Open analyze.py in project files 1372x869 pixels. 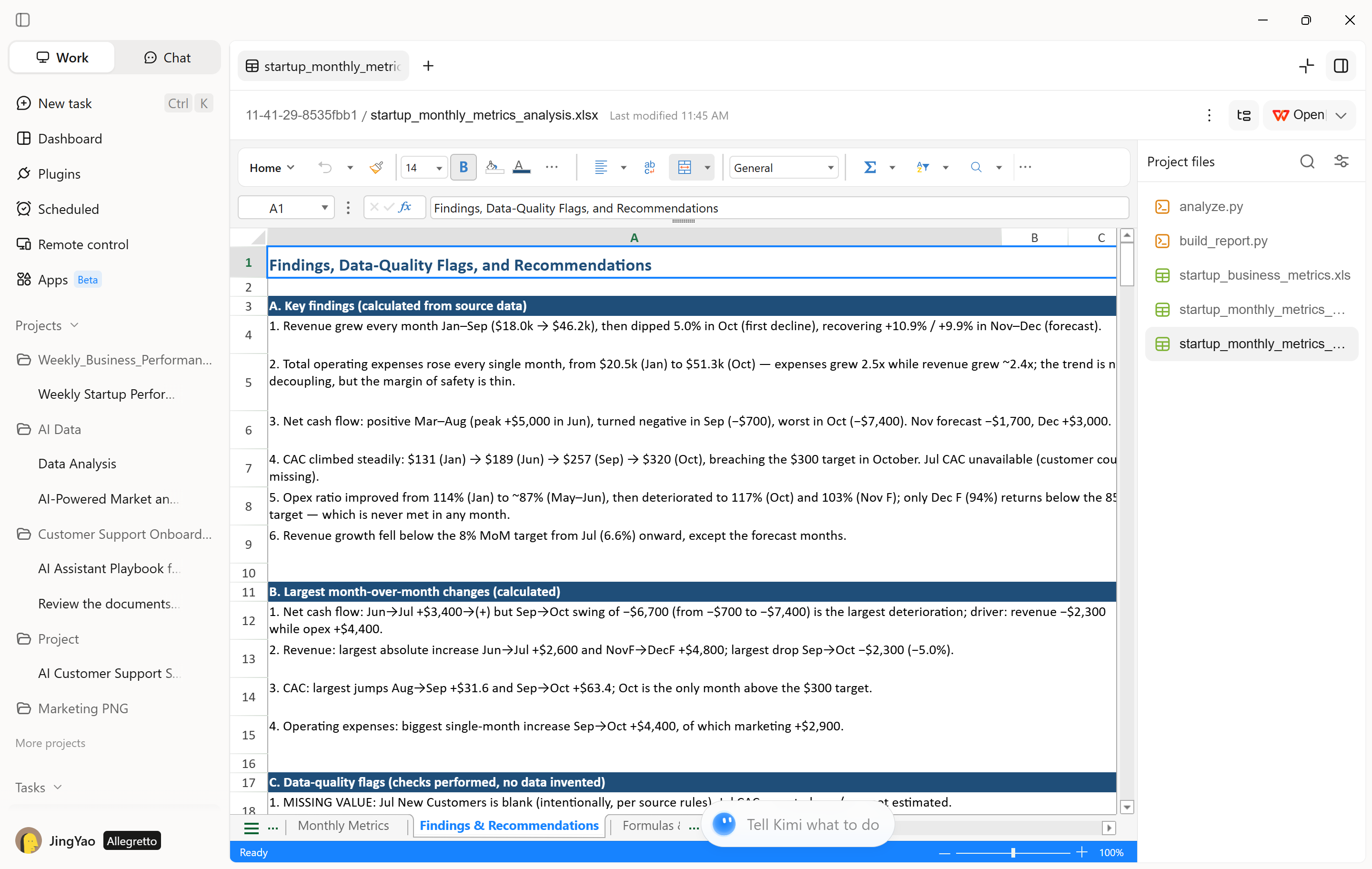pyautogui.click(x=1251, y=206)
